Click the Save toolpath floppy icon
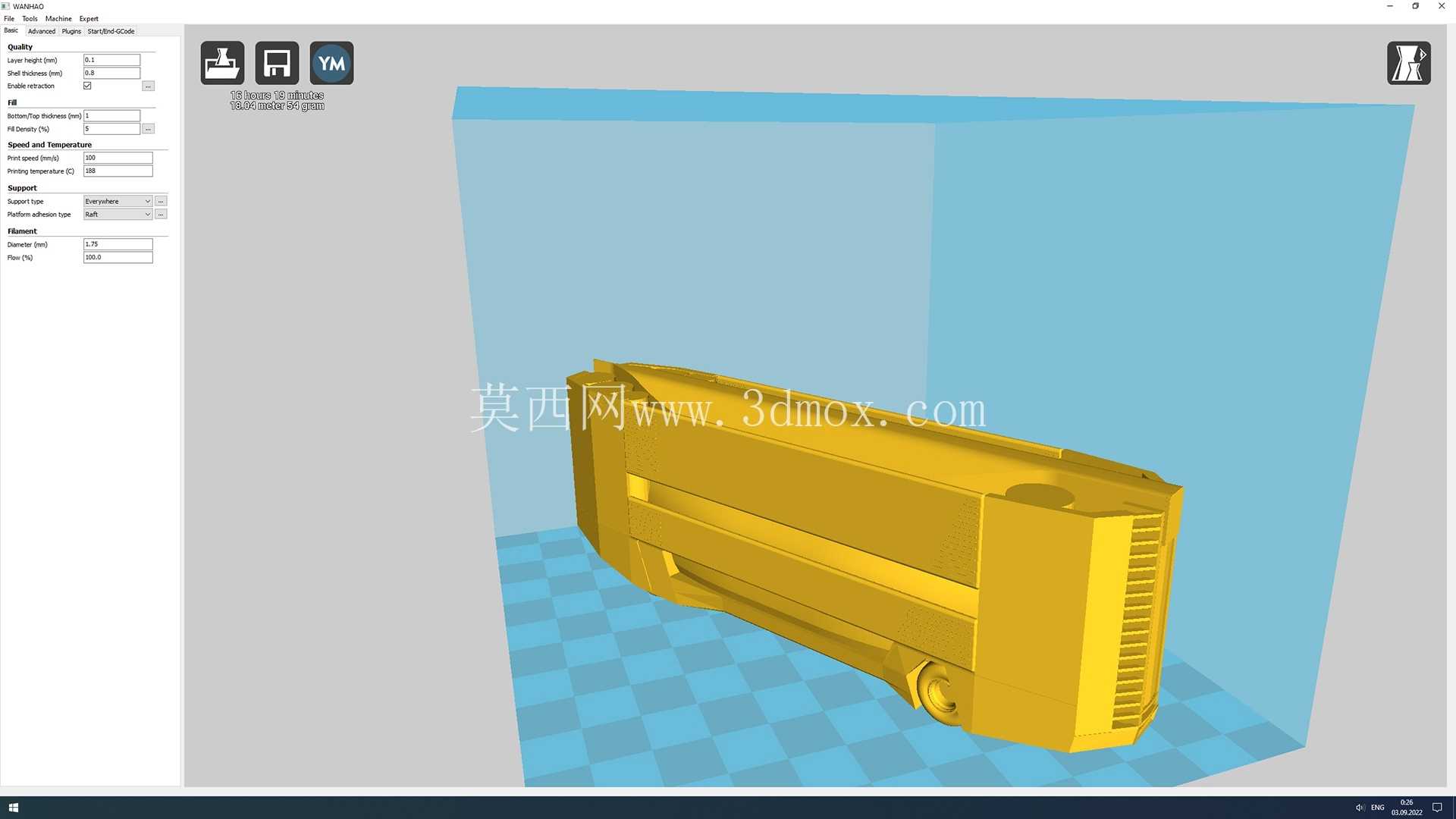The image size is (1456, 819). [277, 63]
